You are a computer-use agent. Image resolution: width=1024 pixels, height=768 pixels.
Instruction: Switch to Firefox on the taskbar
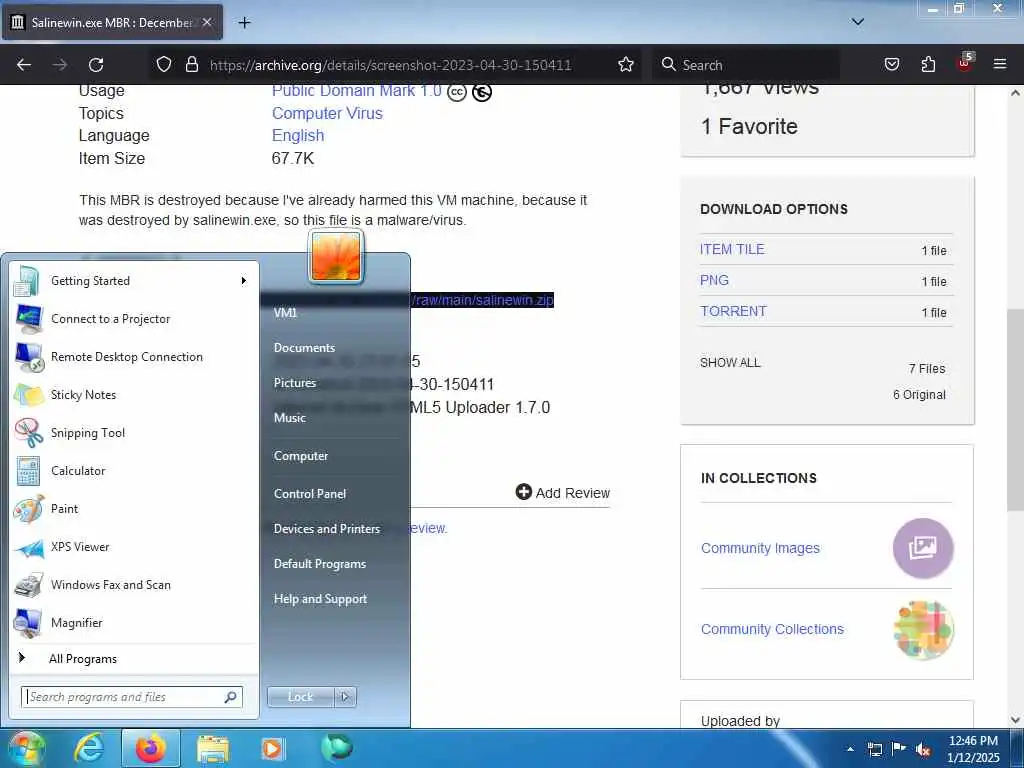pos(150,748)
